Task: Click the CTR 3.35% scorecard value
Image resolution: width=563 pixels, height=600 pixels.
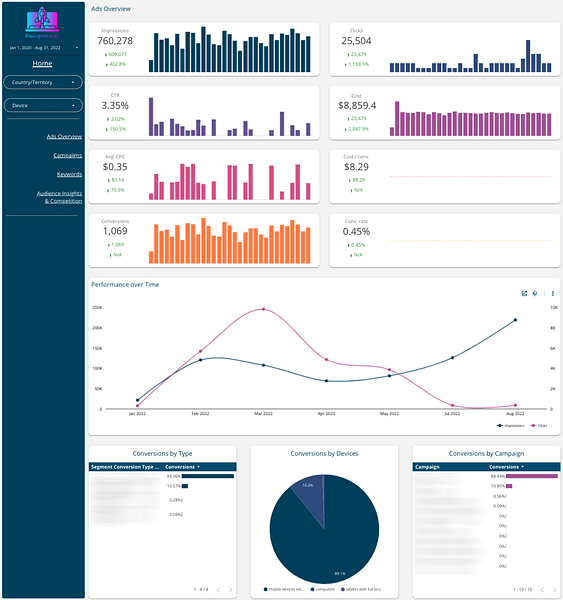Action: [x=115, y=105]
